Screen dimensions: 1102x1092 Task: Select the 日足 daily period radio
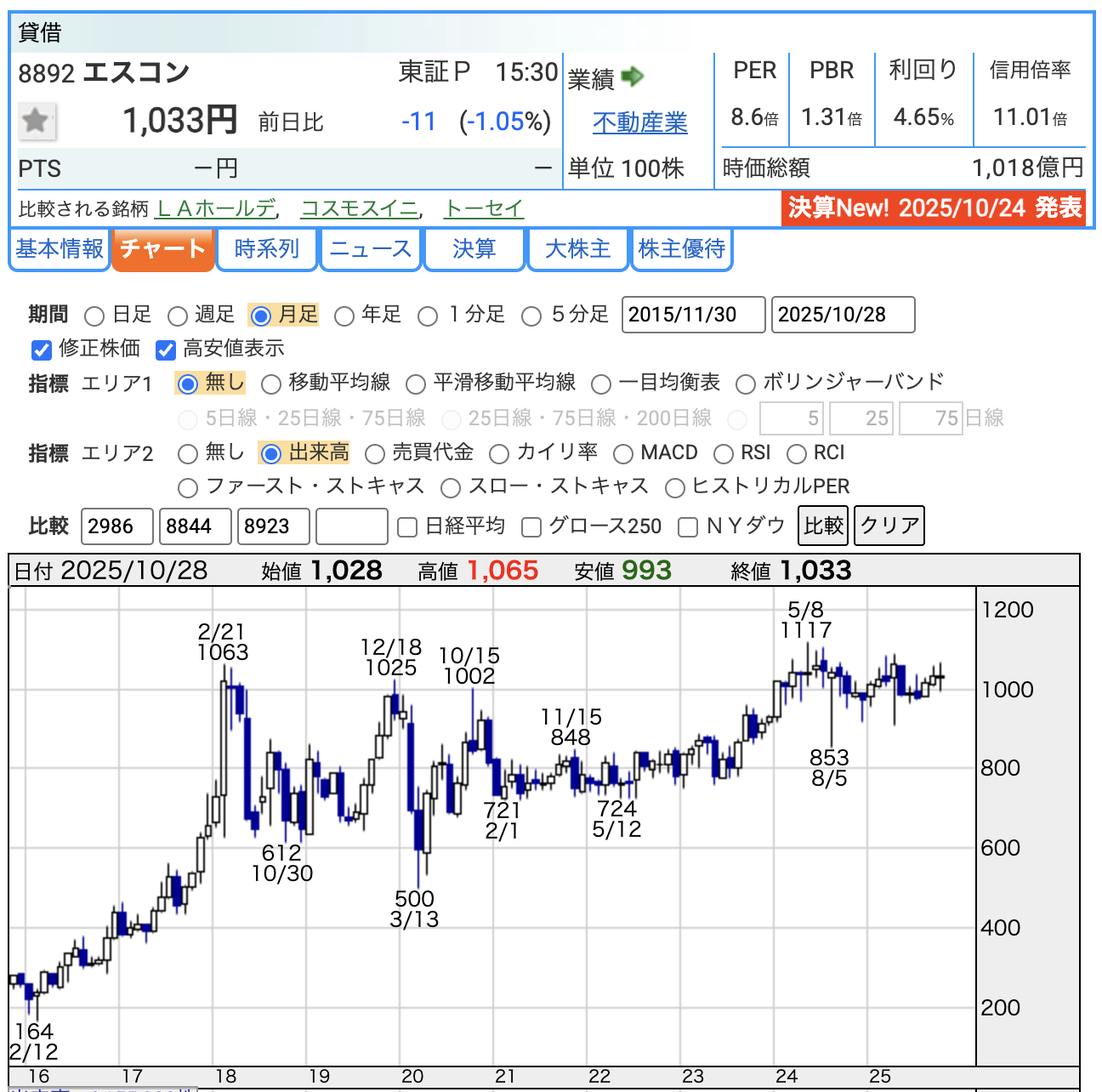tap(95, 316)
